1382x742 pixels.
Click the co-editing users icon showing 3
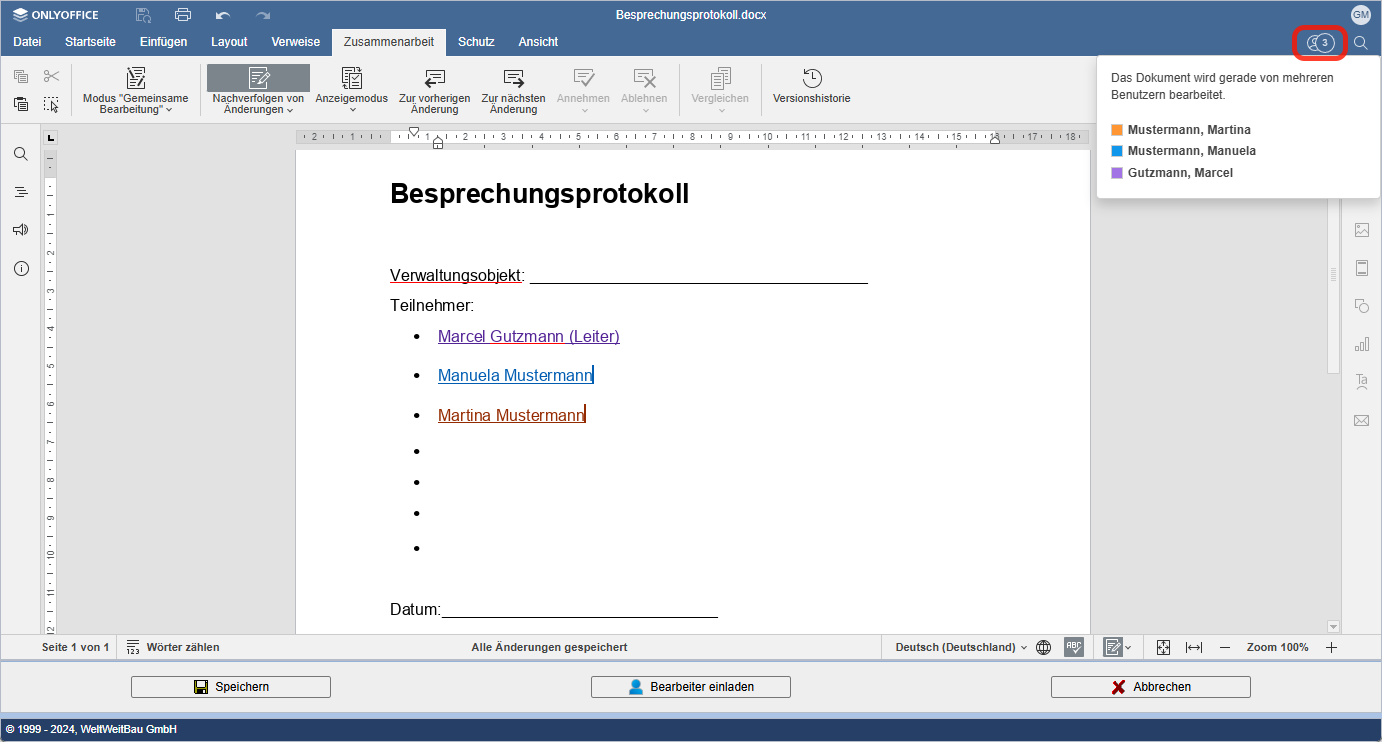1320,42
